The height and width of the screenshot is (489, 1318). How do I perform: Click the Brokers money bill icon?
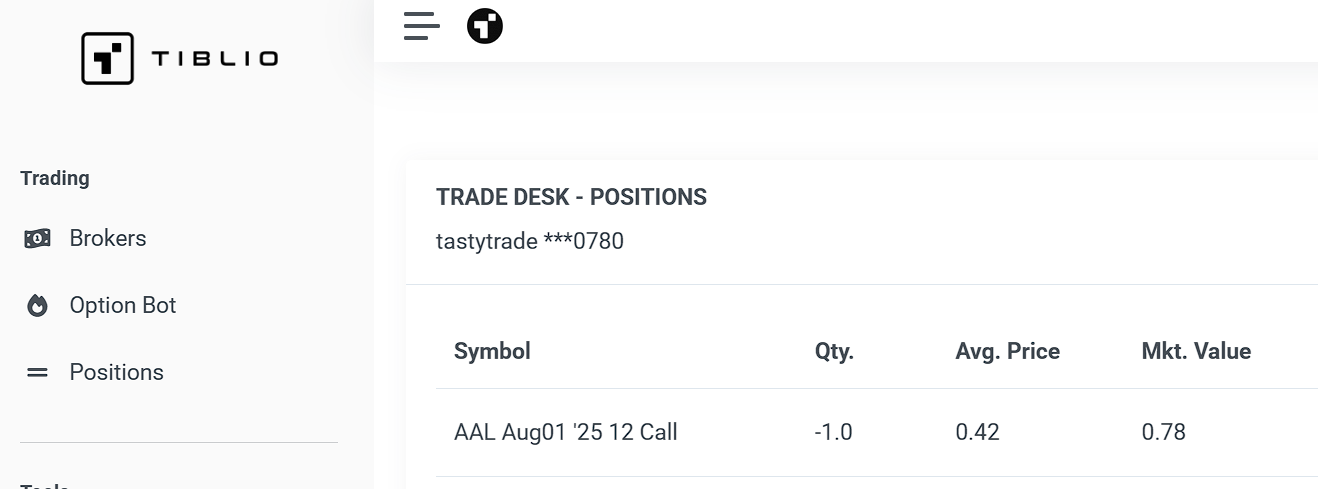[x=37, y=239]
